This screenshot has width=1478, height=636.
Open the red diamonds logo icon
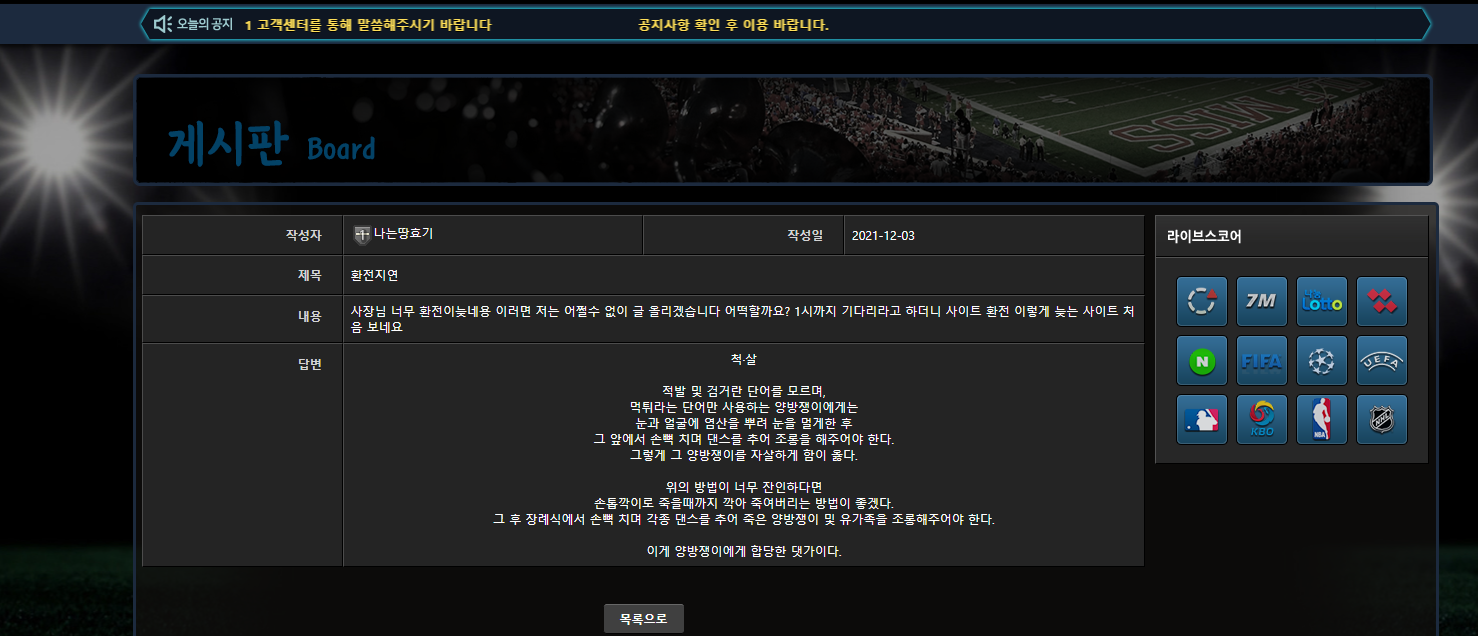(x=1382, y=301)
